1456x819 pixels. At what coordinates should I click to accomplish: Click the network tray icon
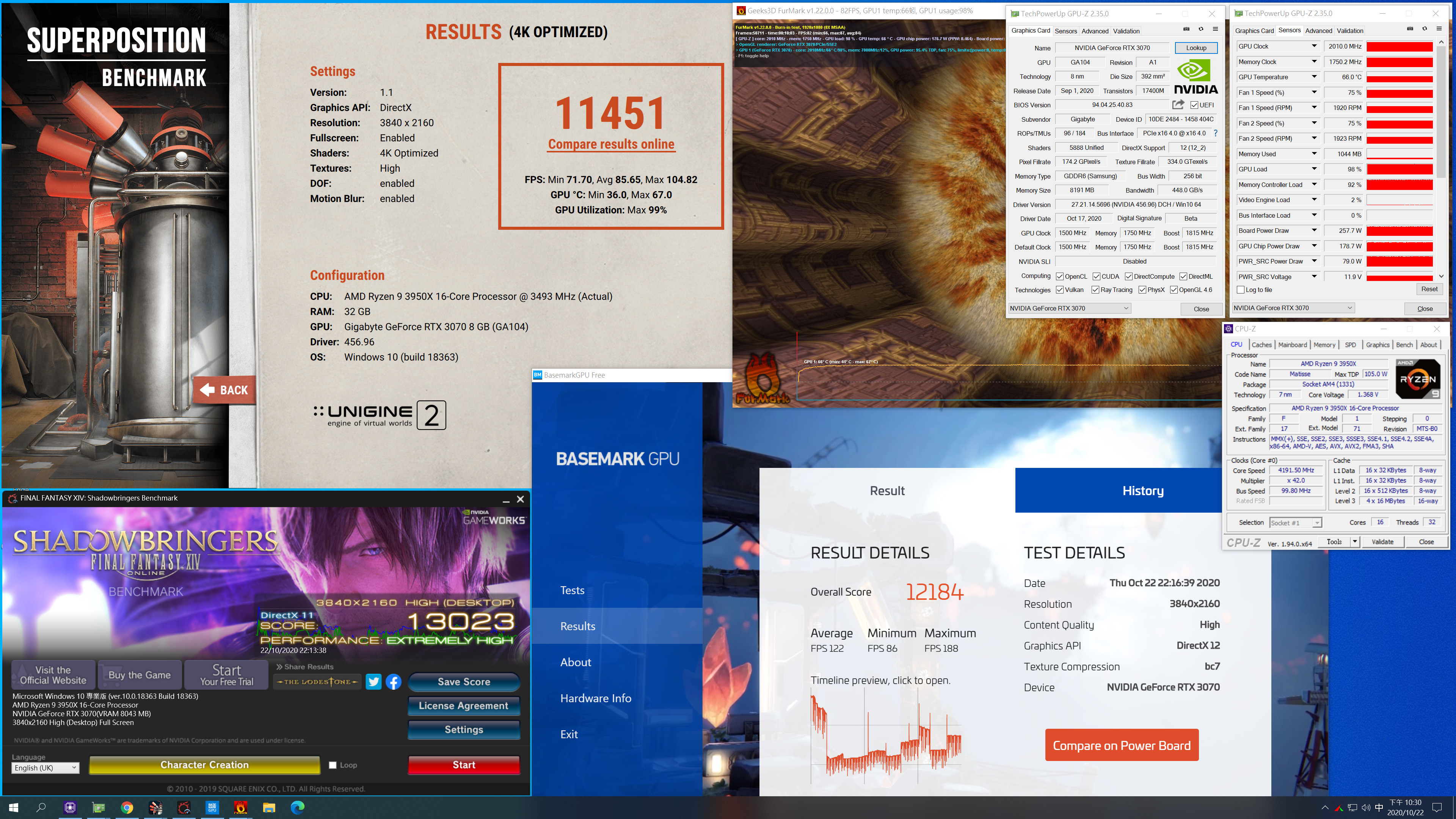[x=1352, y=807]
